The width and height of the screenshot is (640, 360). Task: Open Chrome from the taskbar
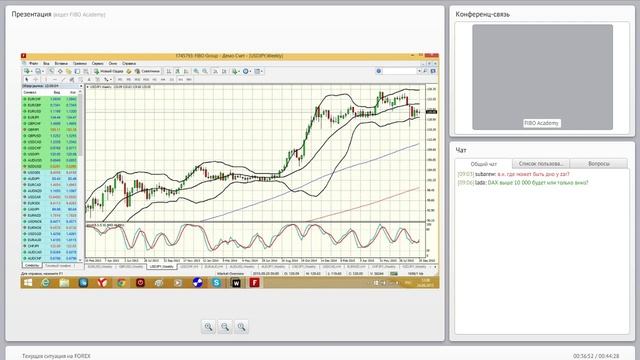point(121,282)
